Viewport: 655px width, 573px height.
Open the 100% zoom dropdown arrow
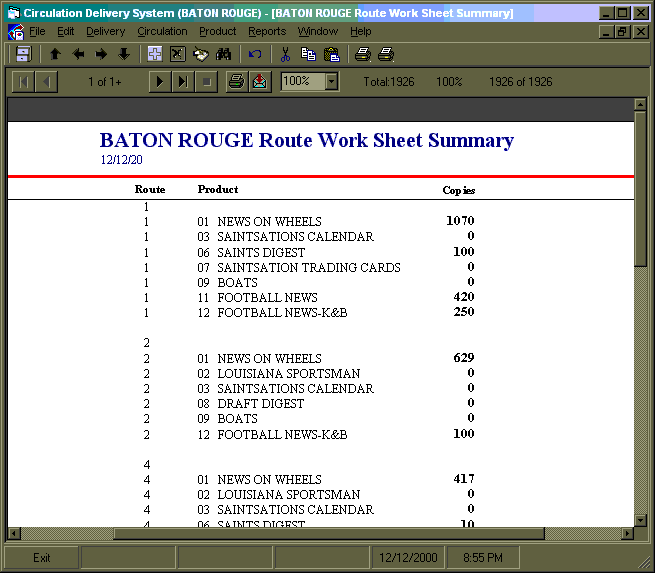pos(331,81)
